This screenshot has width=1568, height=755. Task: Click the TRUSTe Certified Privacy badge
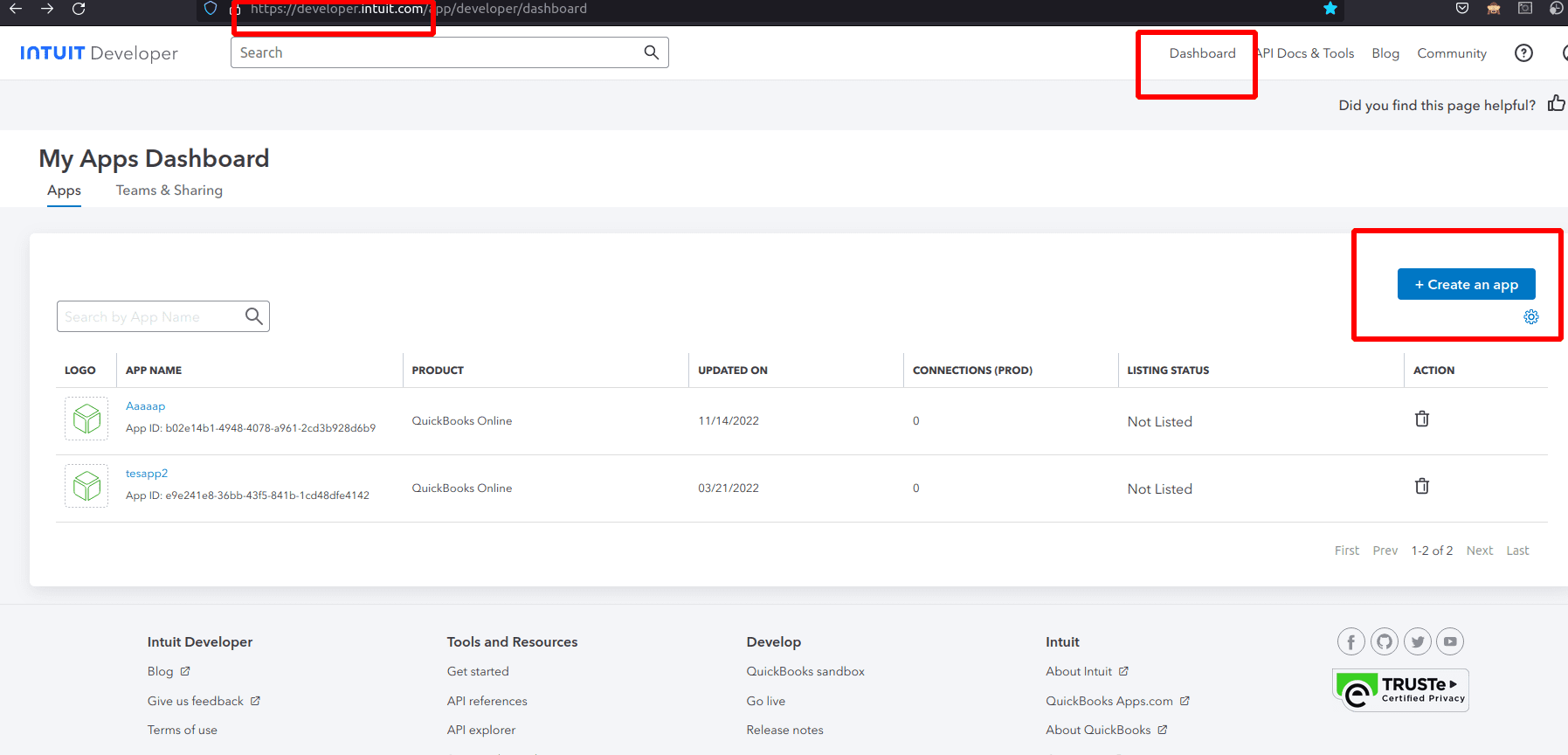[1400, 690]
